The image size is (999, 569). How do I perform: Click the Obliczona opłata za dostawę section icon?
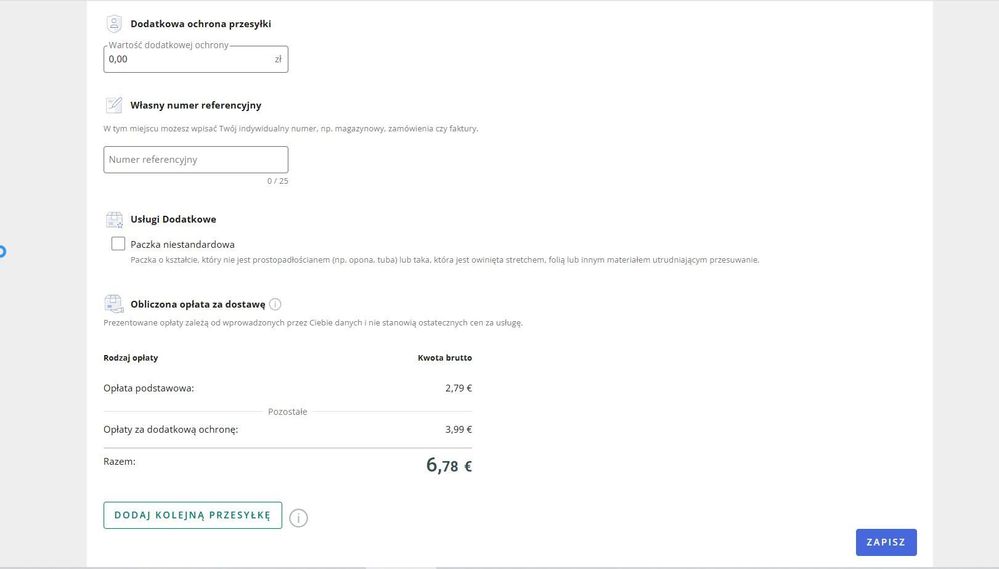click(x=114, y=304)
